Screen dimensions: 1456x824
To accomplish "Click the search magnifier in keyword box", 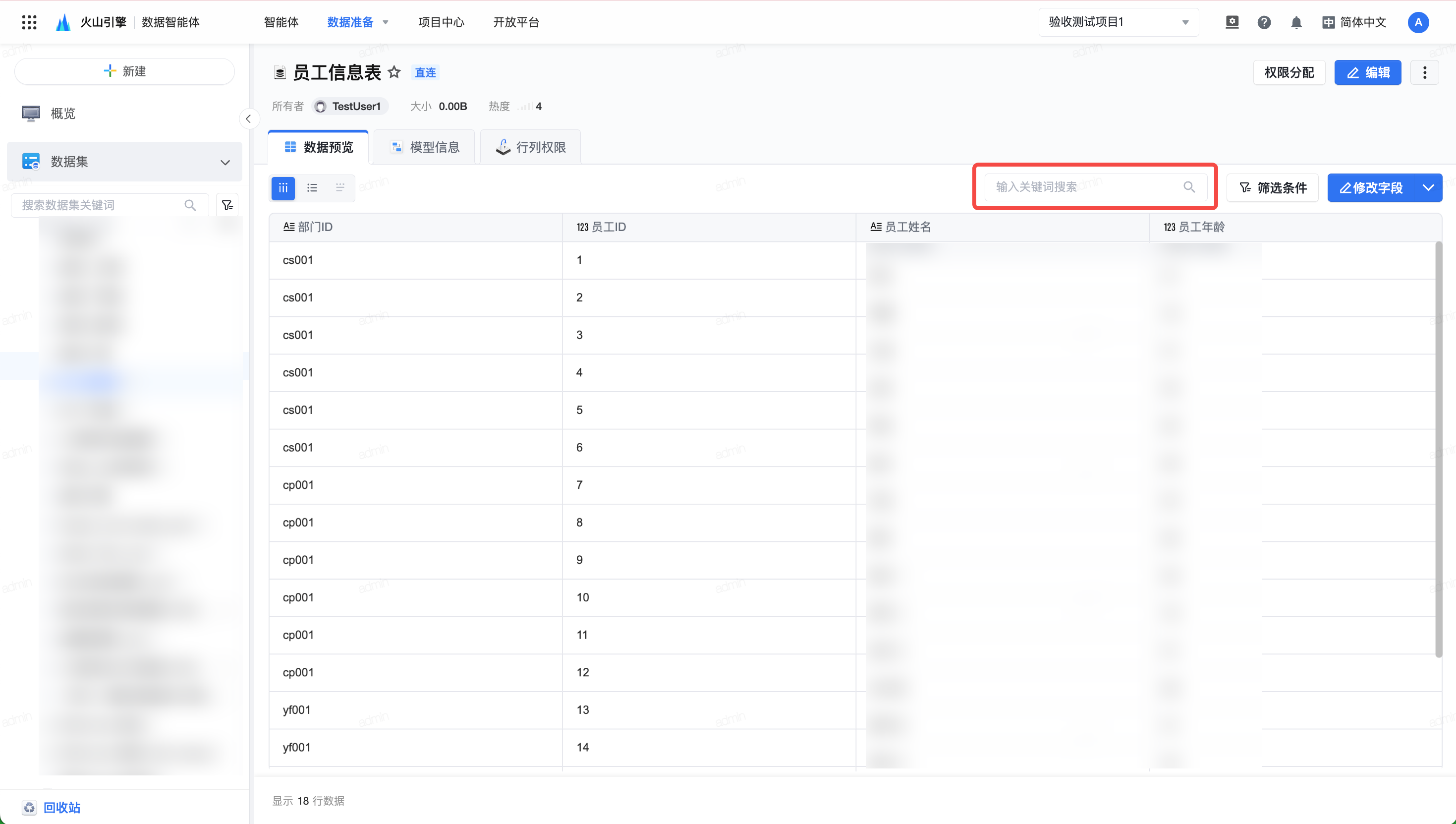I will [x=1189, y=187].
